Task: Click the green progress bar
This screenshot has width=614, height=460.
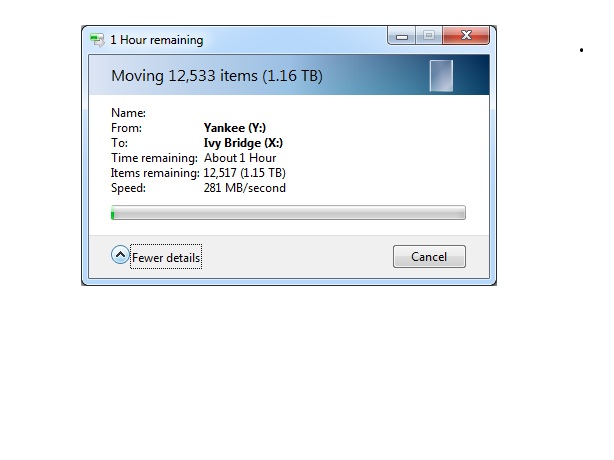Action: point(288,213)
